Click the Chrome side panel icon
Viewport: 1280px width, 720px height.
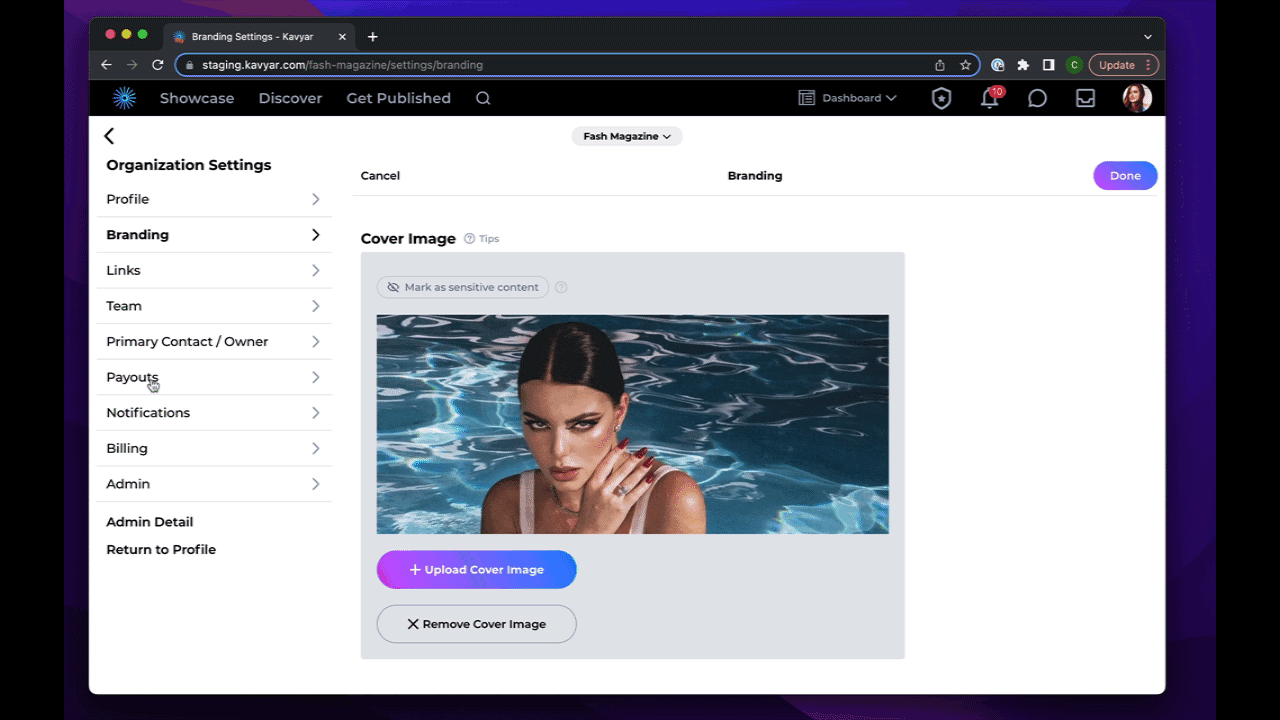pos(1048,65)
